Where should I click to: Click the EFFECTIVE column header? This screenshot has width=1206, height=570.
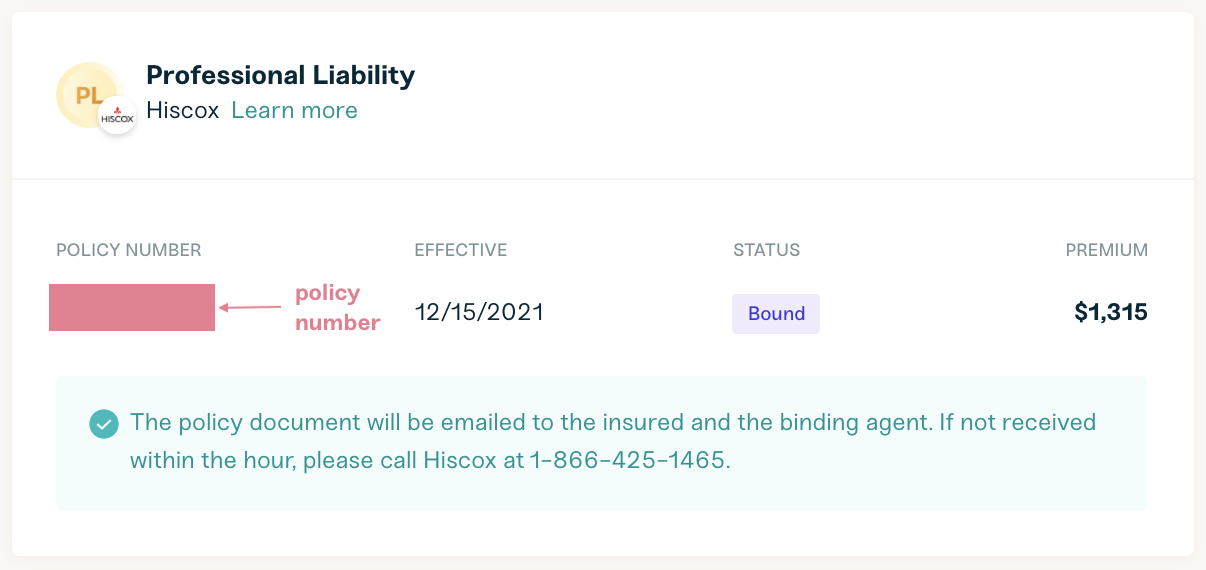(x=461, y=250)
